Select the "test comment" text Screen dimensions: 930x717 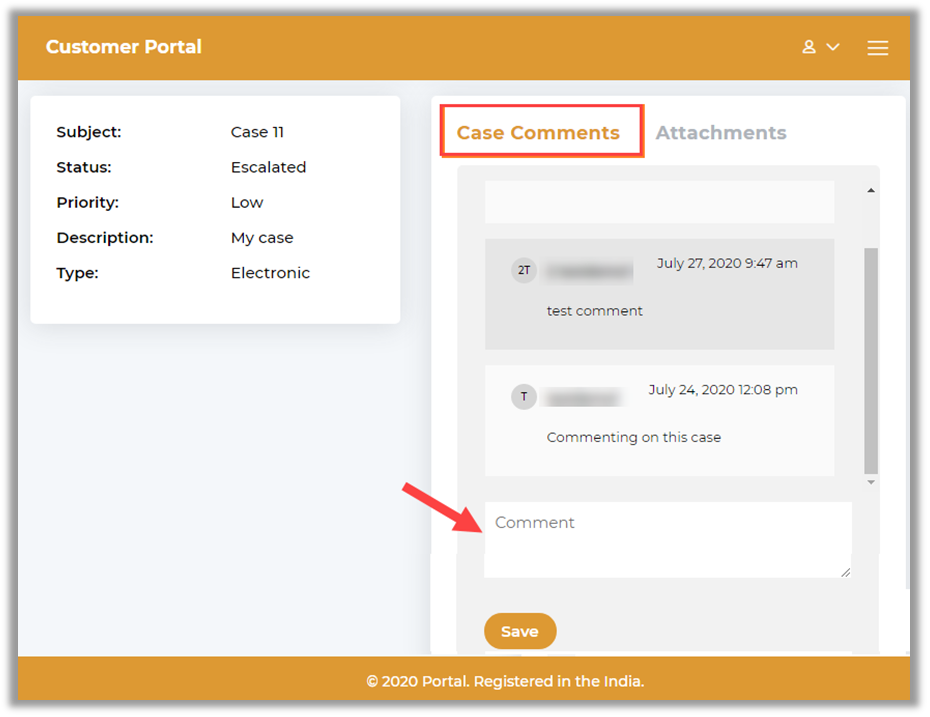click(x=594, y=311)
